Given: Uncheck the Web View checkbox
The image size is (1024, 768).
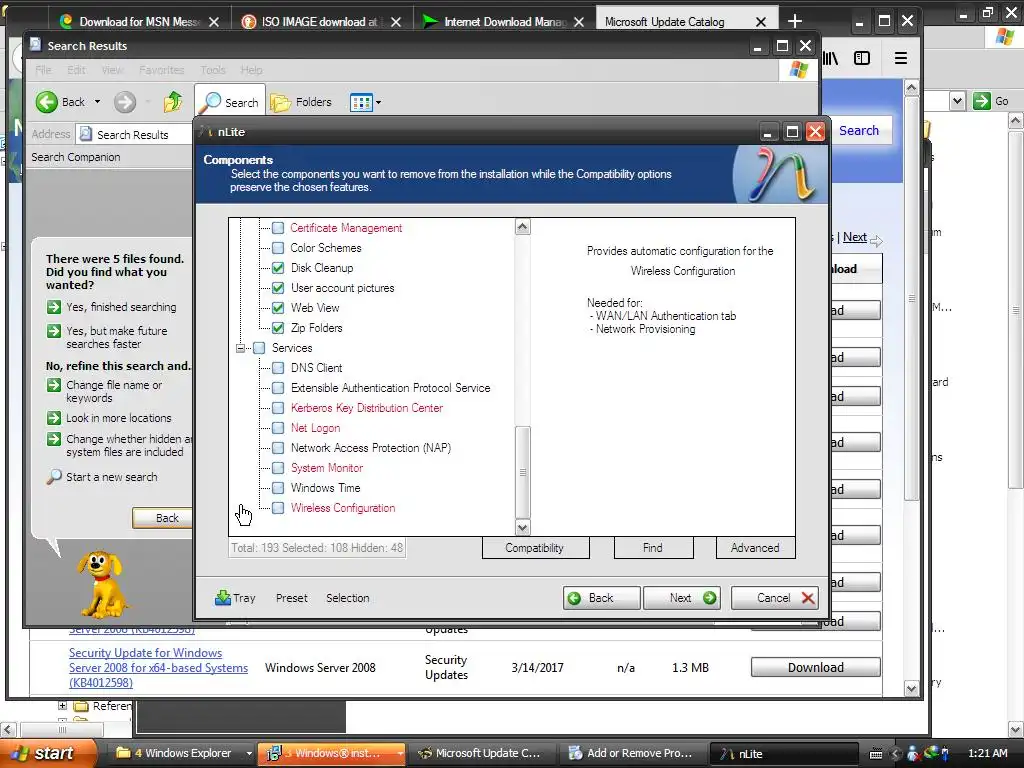Looking at the screenshot, I should (x=278, y=308).
